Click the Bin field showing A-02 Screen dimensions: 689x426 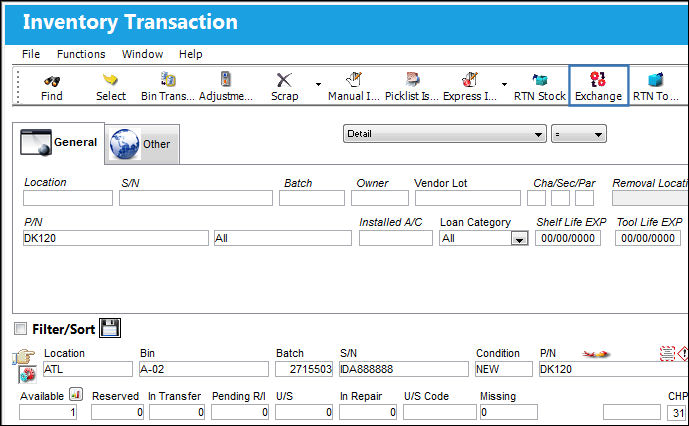(204, 369)
